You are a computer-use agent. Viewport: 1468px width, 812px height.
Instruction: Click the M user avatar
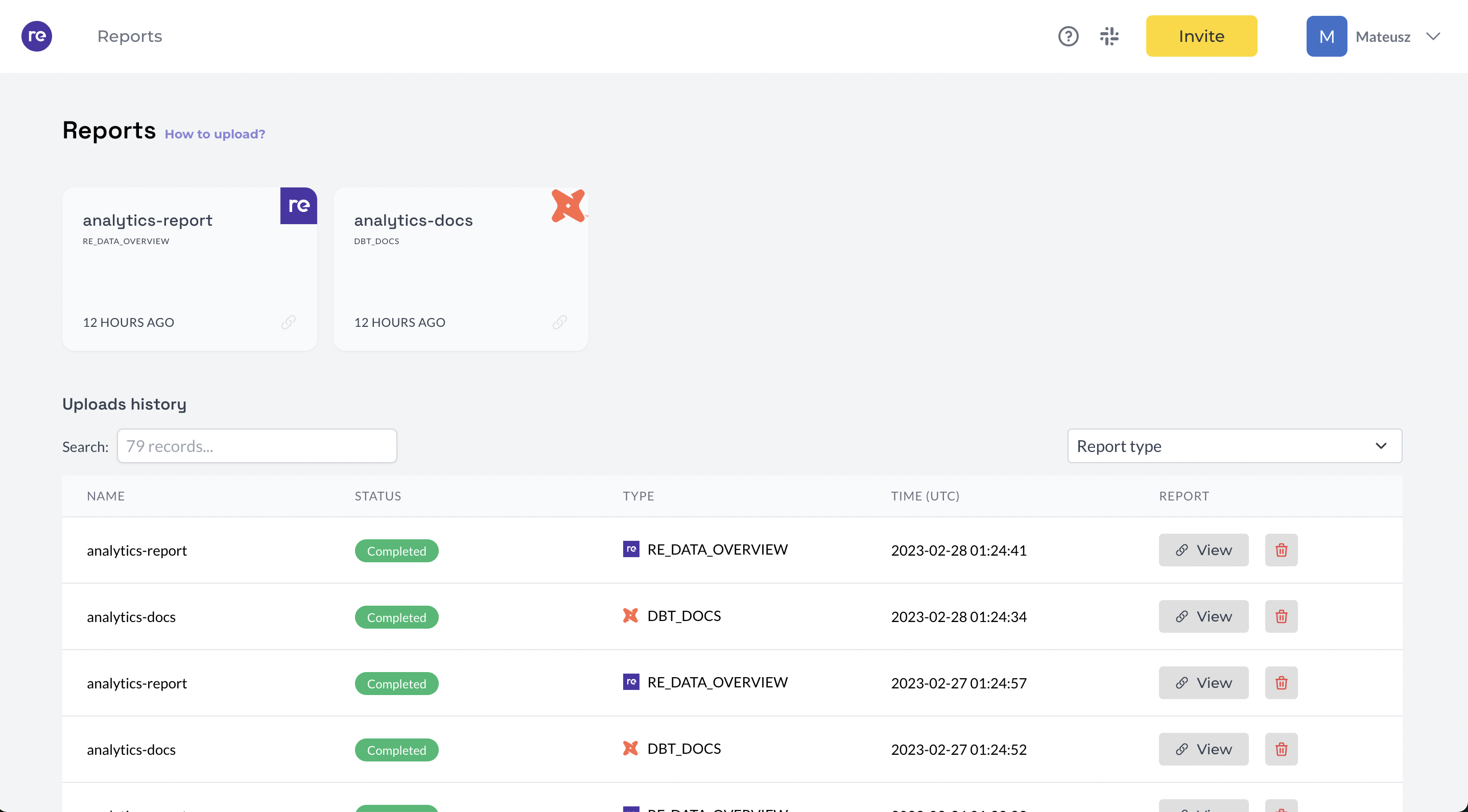pos(1327,36)
